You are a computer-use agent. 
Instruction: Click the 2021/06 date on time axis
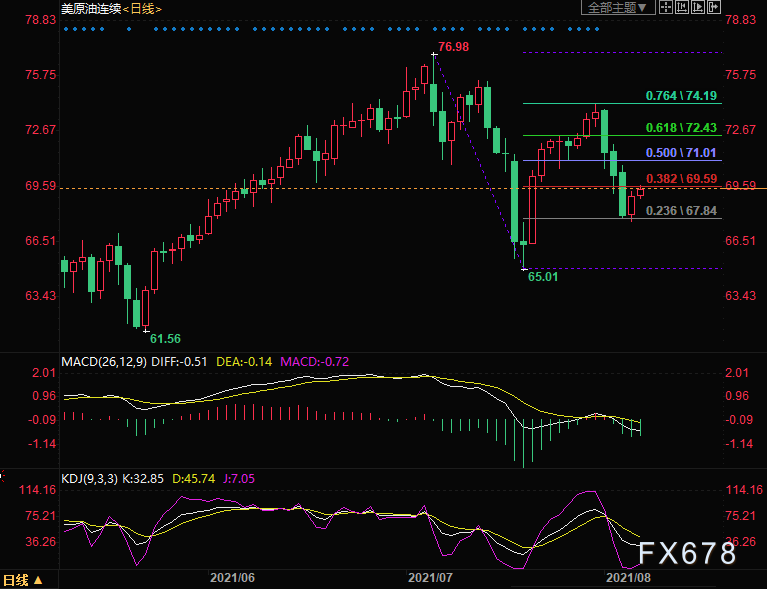[231, 577]
